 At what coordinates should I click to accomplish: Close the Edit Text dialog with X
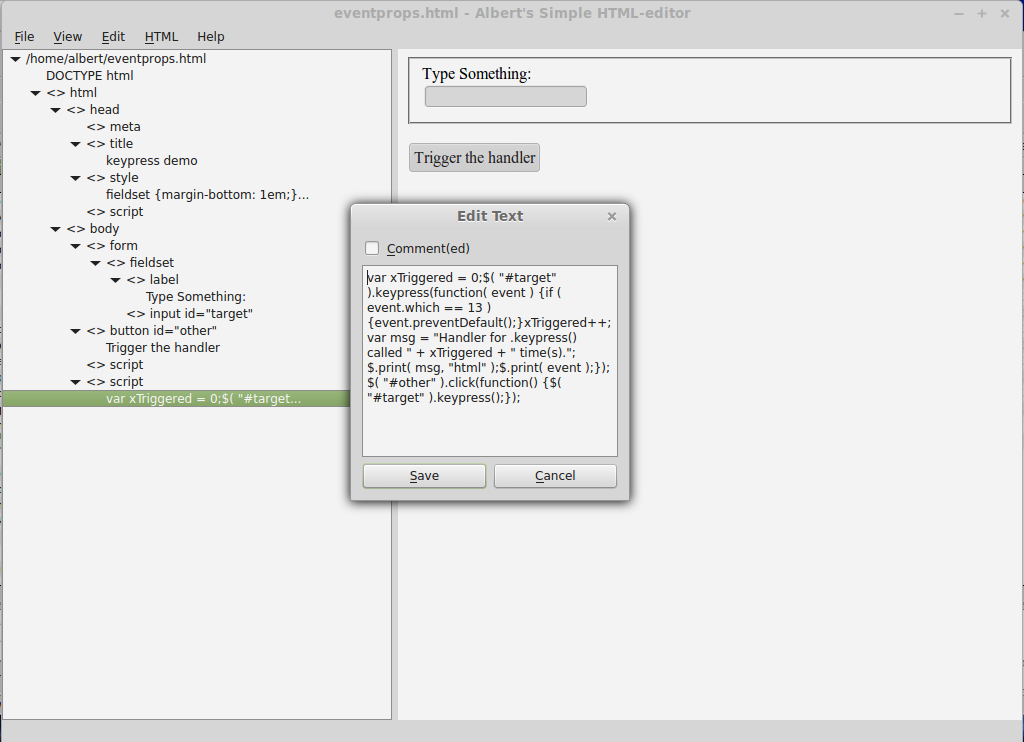tap(612, 216)
